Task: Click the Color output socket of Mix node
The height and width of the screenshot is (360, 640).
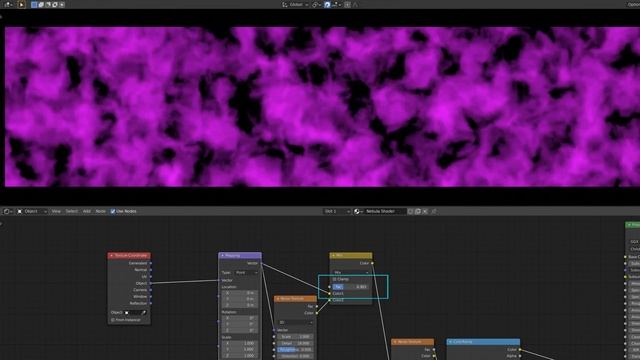Action: 372,263
